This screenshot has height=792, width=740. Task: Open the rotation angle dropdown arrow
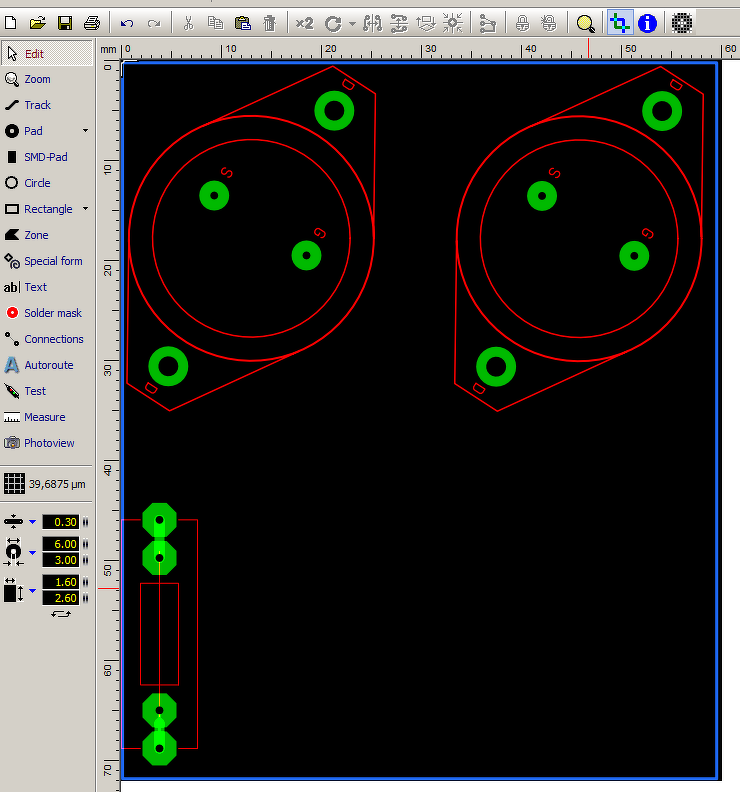click(x=352, y=23)
